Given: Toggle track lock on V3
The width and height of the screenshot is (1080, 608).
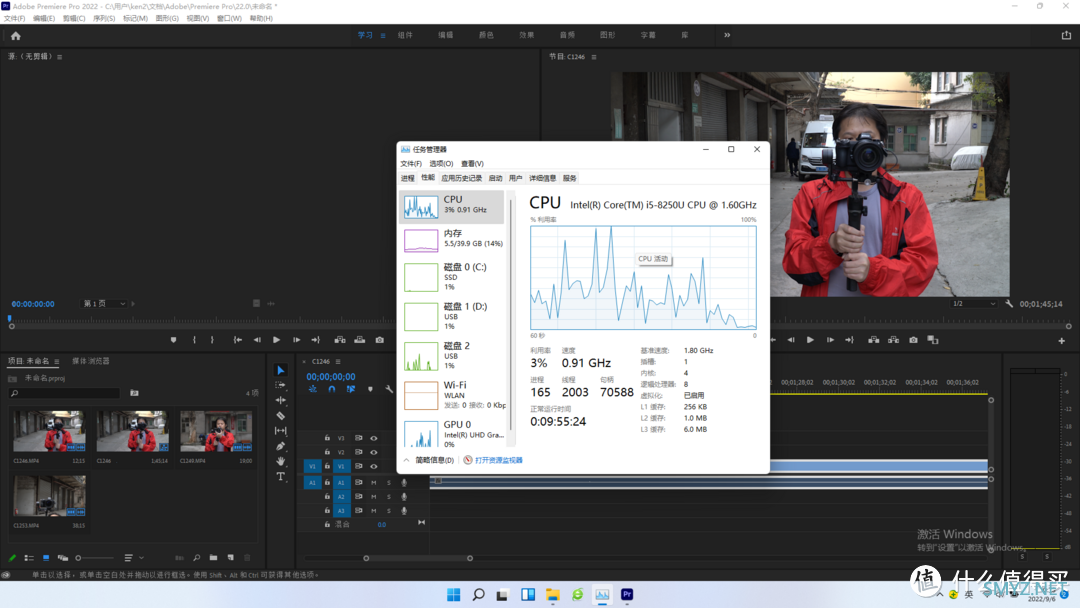Looking at the screenshot, I should 327,438.
